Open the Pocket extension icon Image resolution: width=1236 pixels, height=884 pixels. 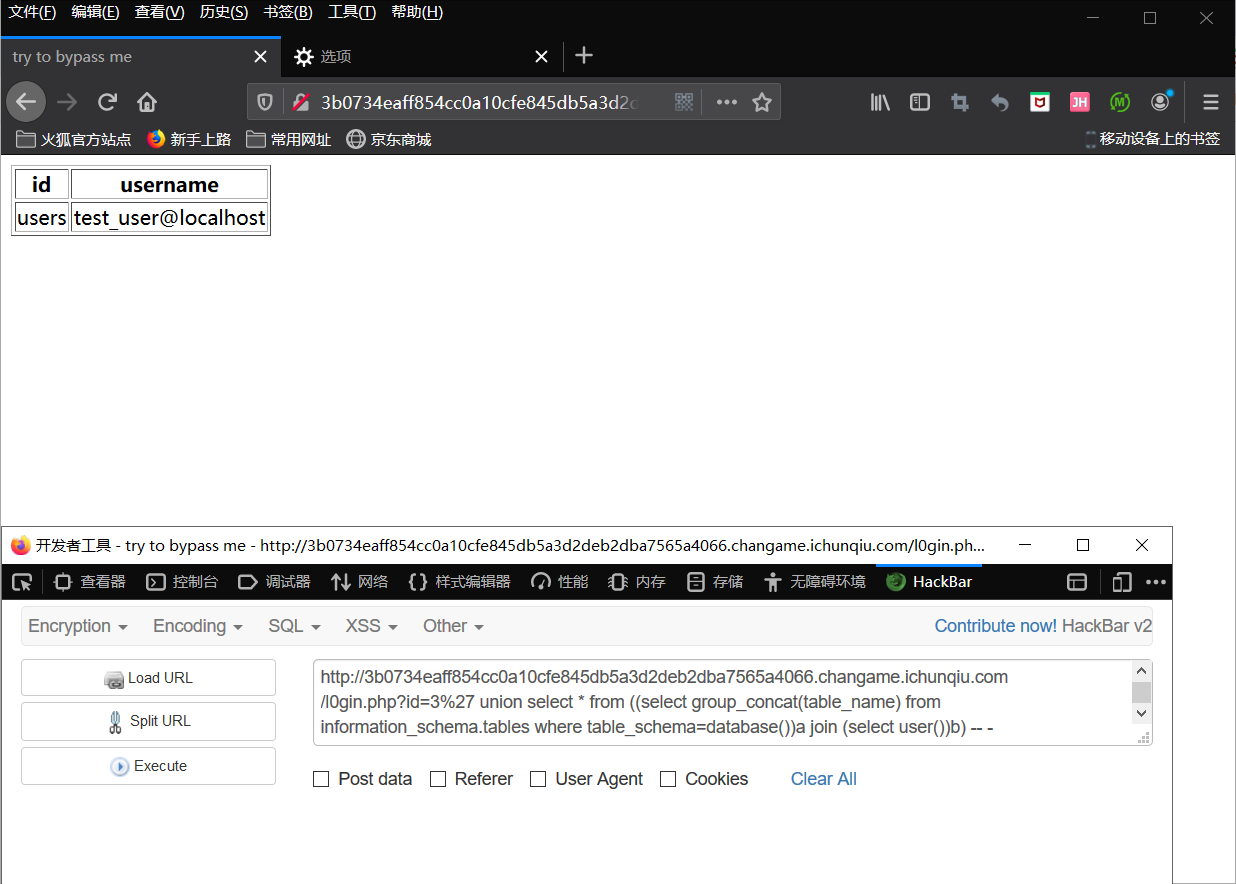click(1040, 102)
